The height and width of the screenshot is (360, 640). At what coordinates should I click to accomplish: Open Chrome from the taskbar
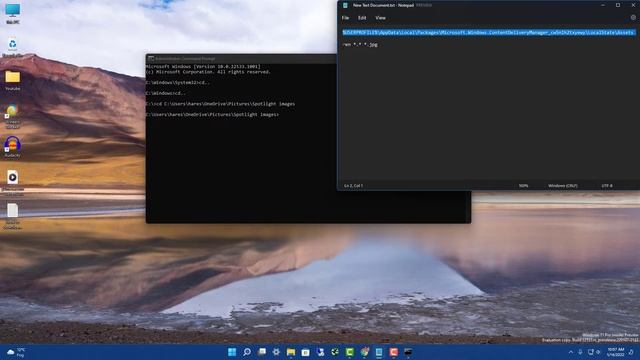[x=364, y=352]
